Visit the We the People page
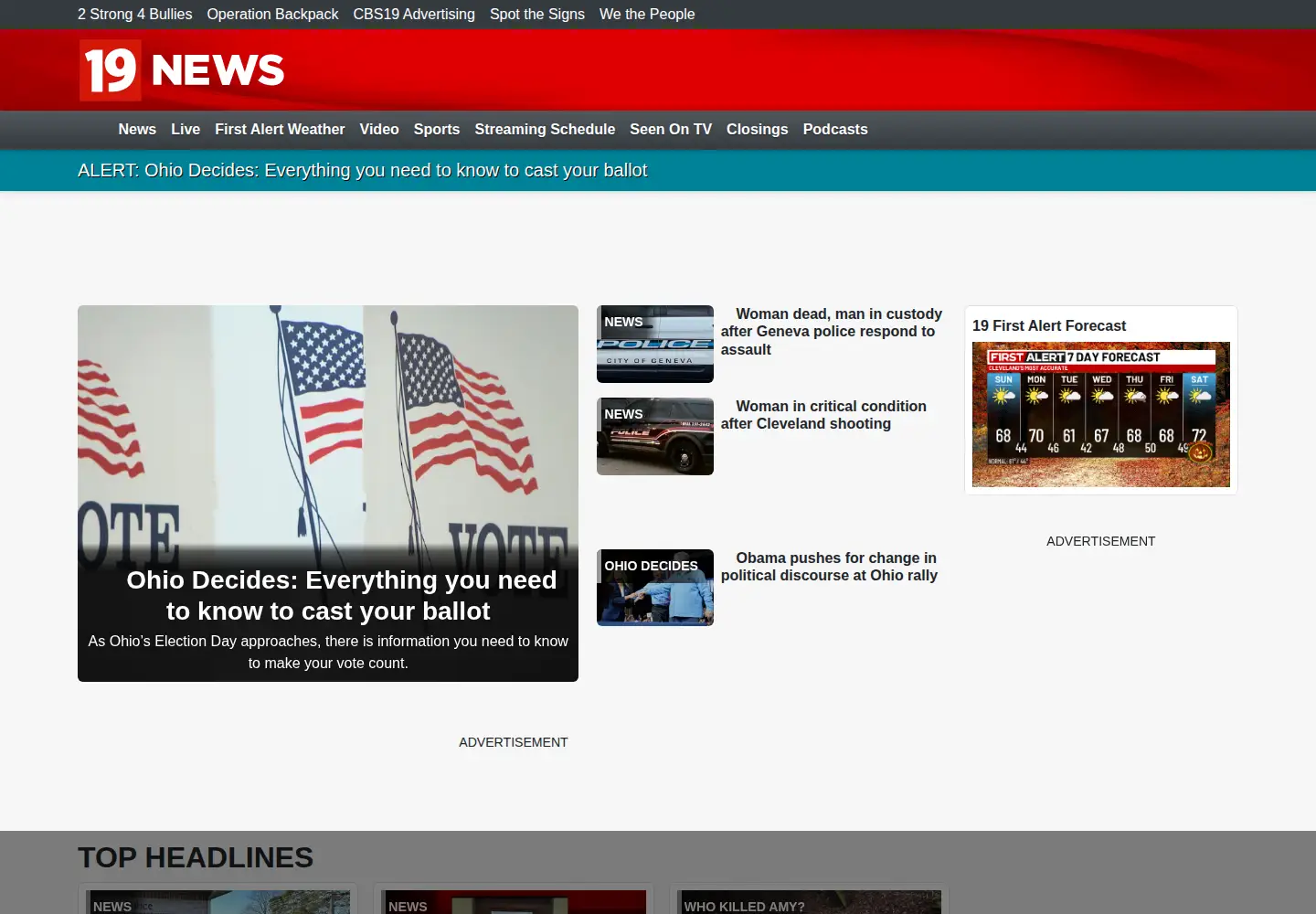This screenshot has height=914, width=1316. click(x=647, y=15)
